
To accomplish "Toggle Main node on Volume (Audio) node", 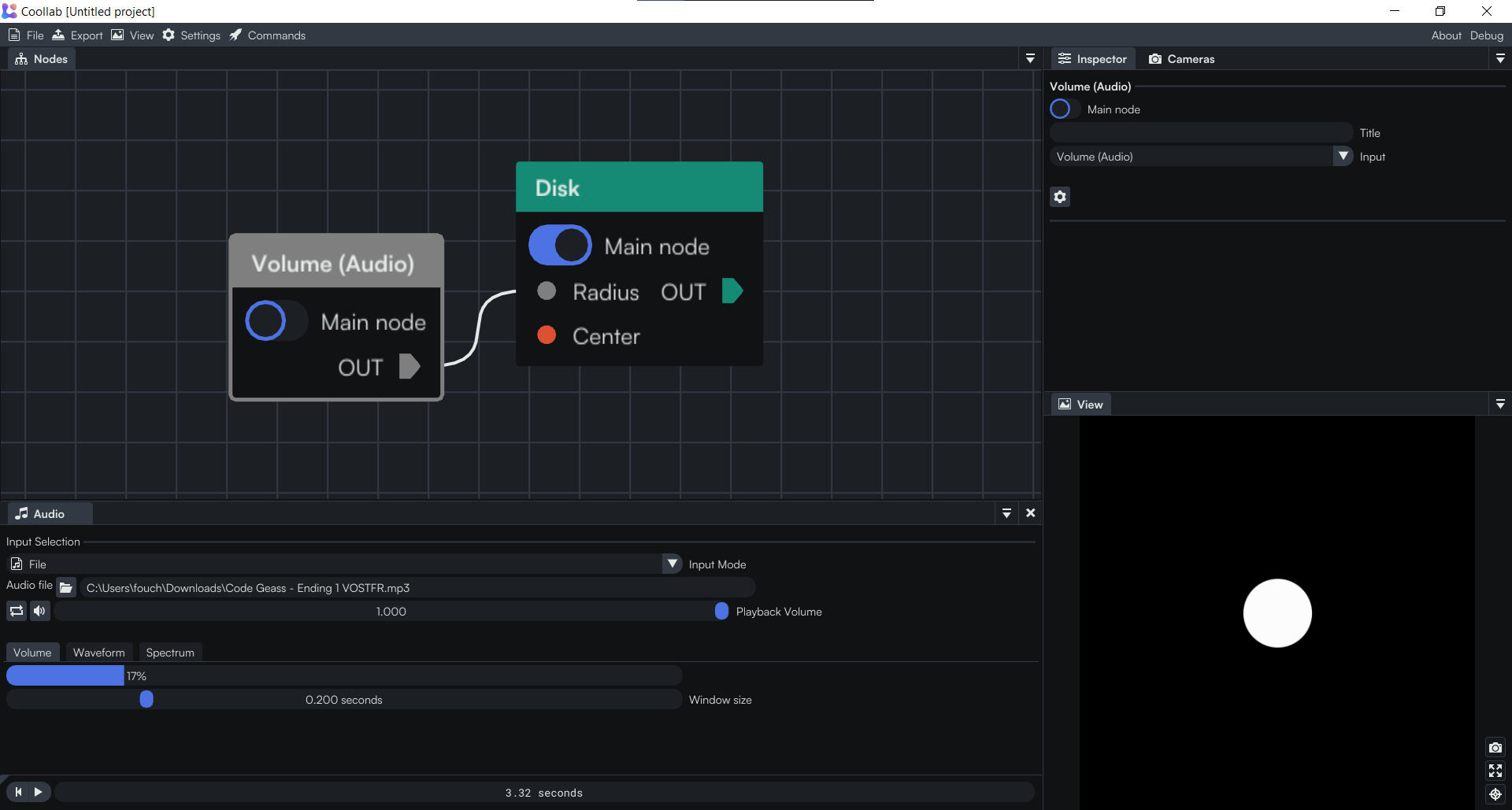I will click(x=276, y=320).
